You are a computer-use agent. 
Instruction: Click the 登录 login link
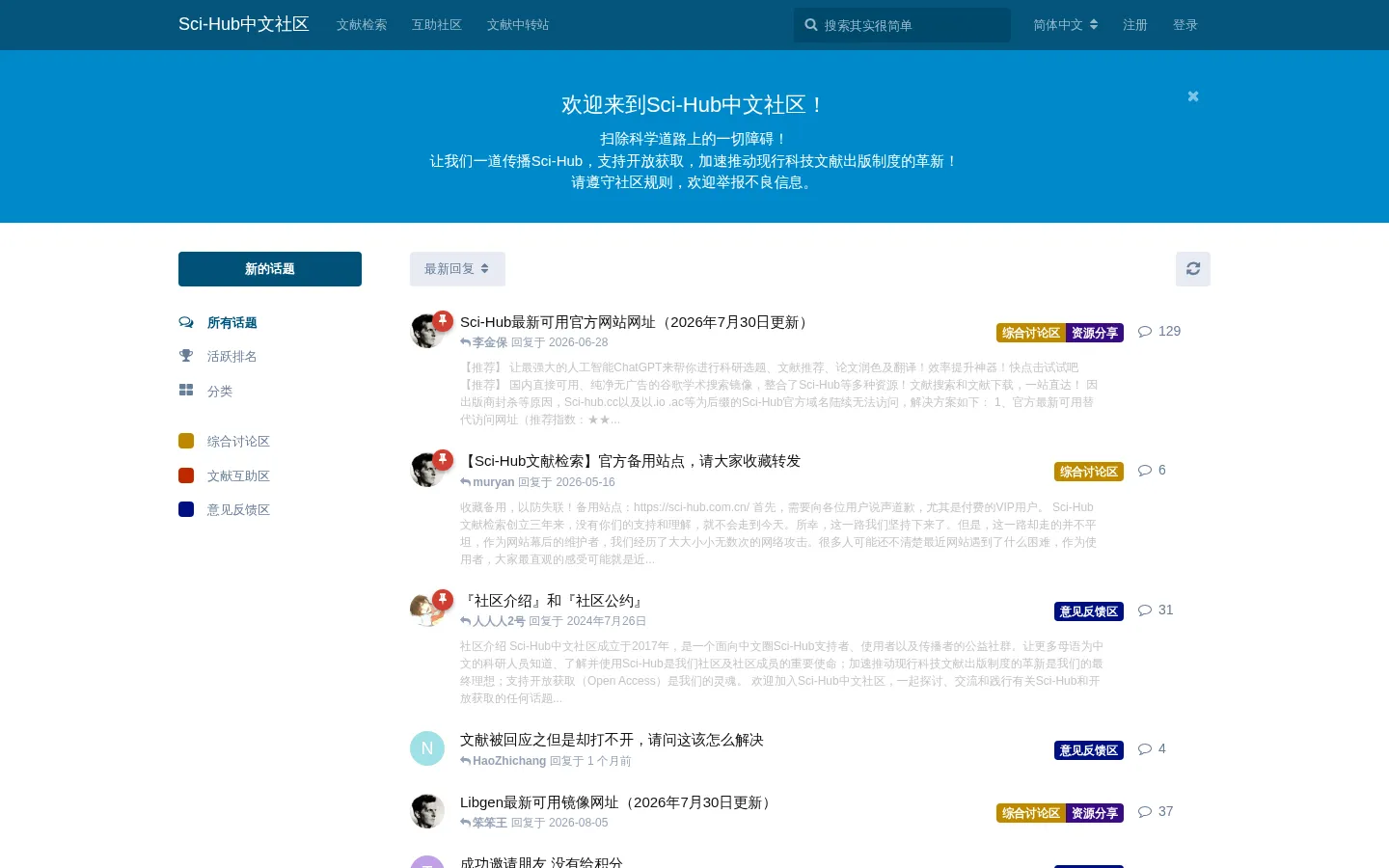1185,25
